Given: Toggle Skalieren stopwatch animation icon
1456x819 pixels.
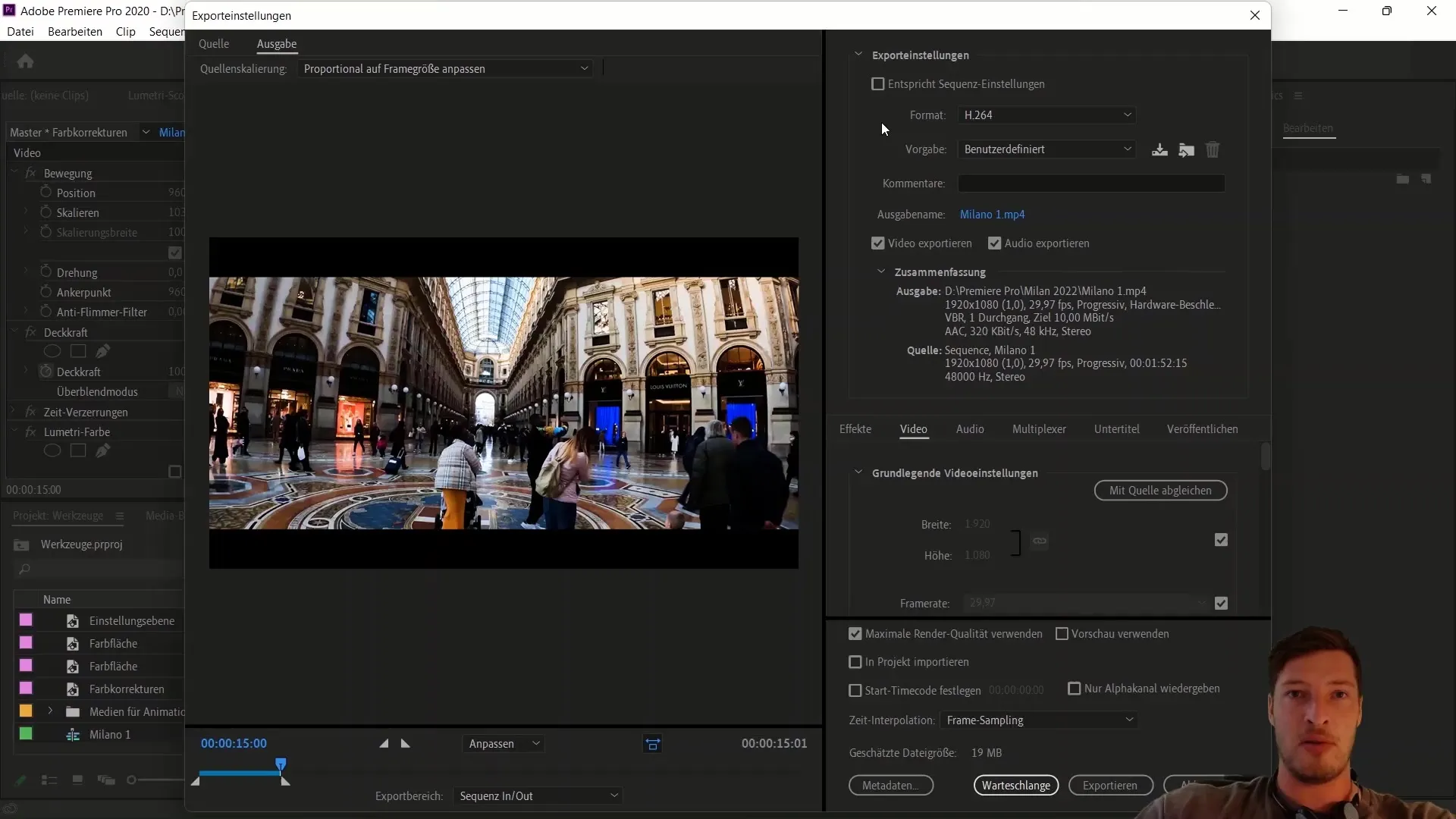Looking at the screenshot, I should point(46,212).
